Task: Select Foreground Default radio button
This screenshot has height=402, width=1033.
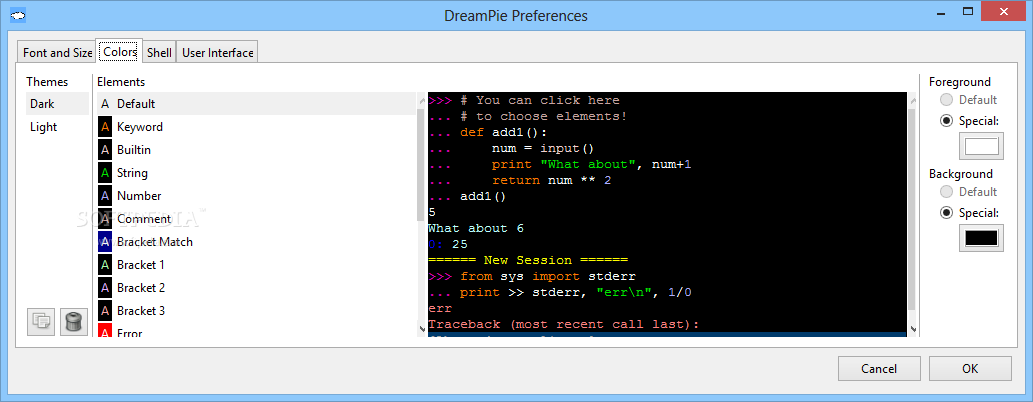Action: pos(947,100)
